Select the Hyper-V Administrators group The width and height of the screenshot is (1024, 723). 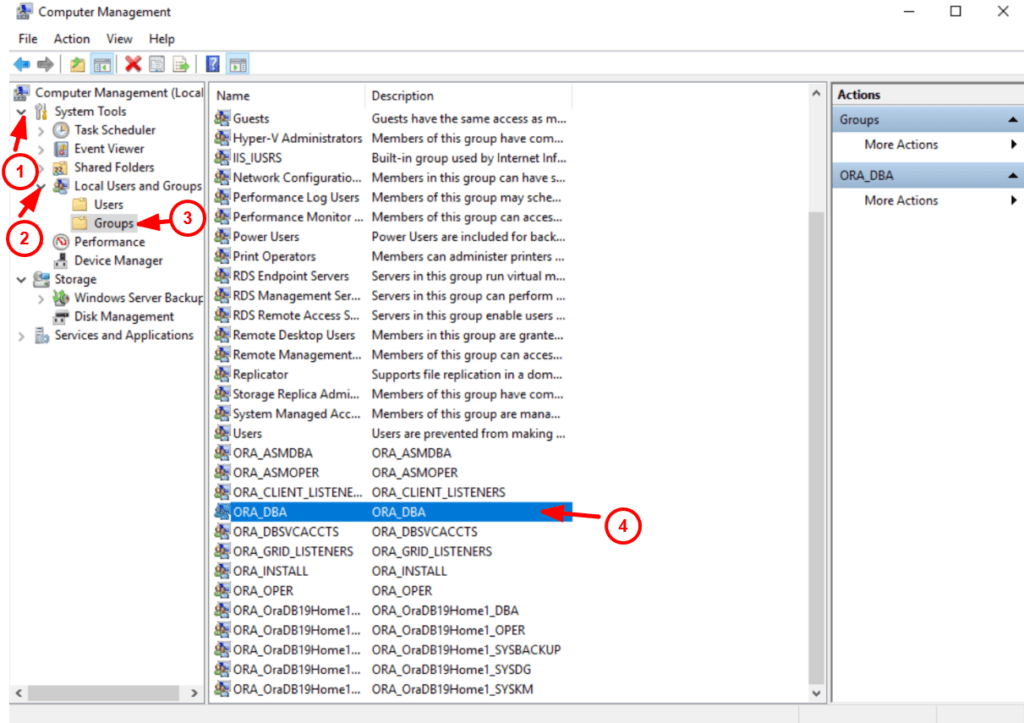[392, 138]
